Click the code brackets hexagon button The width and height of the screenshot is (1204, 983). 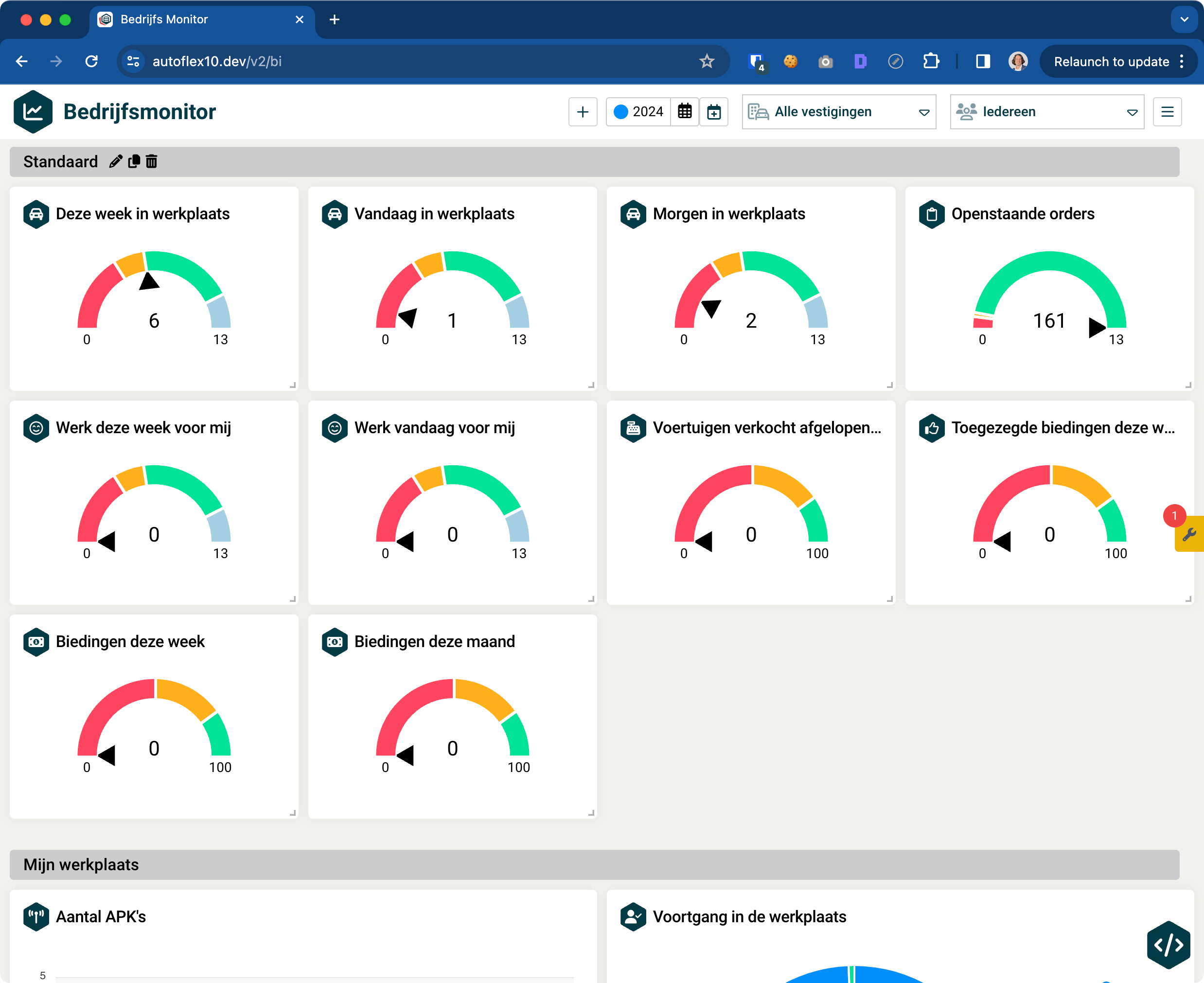(x=1169, y=945)
